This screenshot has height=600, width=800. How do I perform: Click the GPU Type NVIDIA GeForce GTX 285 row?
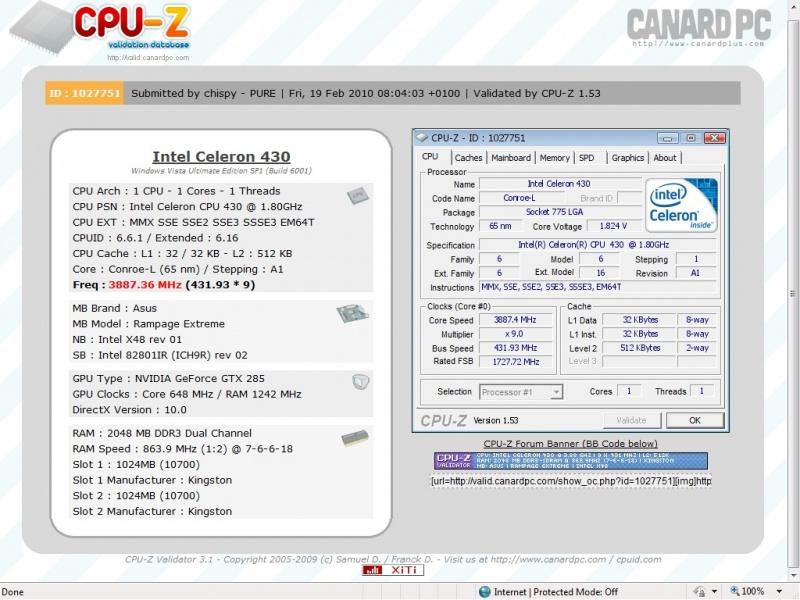[168, 379]
